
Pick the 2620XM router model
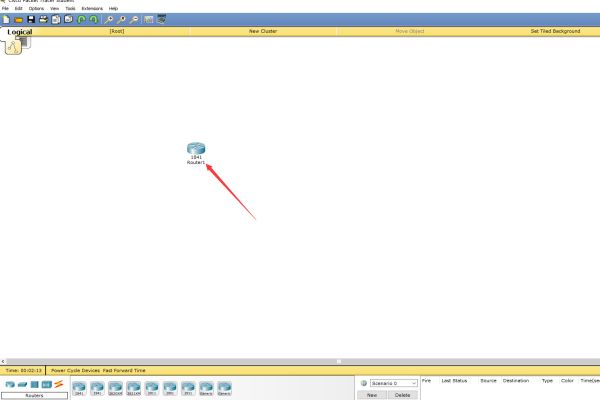[x=115, y=388]
